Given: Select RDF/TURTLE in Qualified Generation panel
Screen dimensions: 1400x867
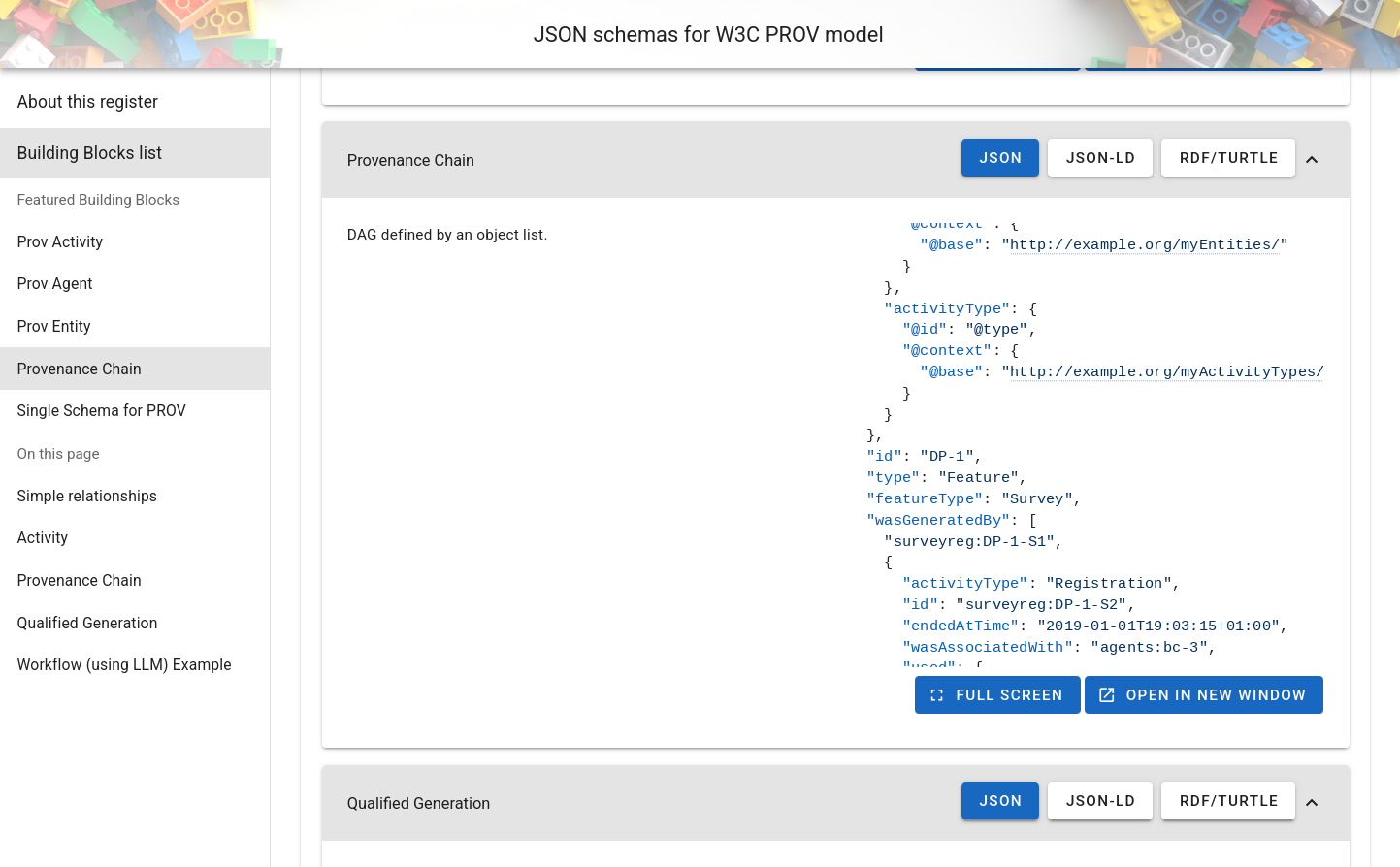Looking at the screenshot, I should pos(1227,801).
